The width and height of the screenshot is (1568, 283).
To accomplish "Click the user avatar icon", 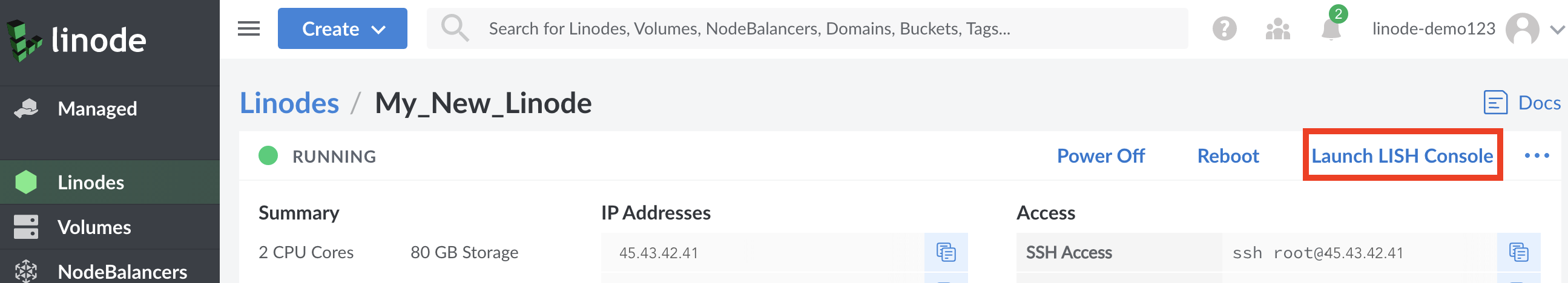I will click(1522, 28).
